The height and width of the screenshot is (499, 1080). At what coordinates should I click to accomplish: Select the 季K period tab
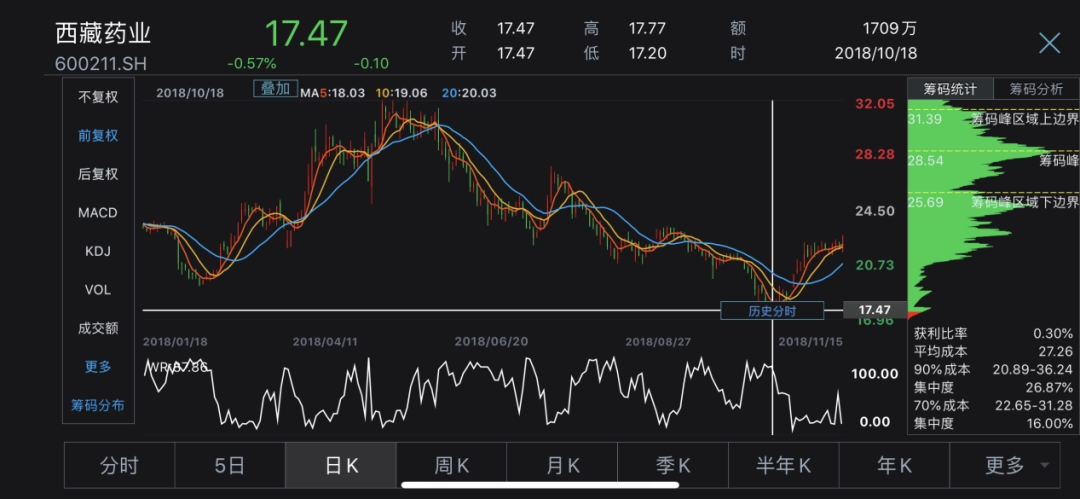(x=673, y=466)
